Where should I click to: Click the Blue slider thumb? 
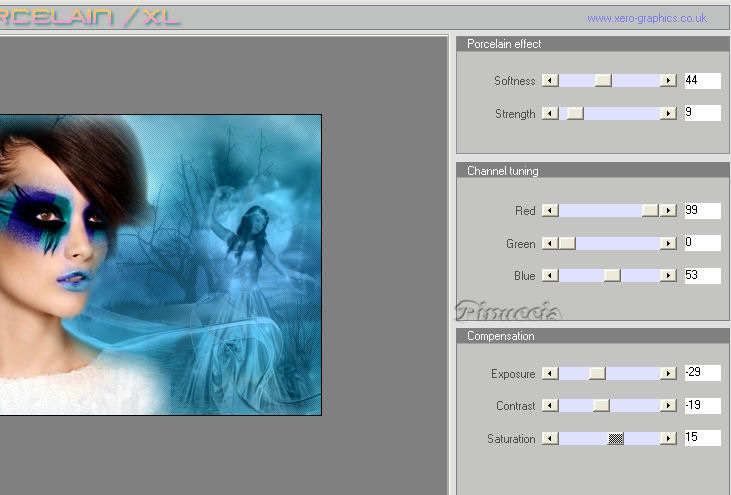612,275
